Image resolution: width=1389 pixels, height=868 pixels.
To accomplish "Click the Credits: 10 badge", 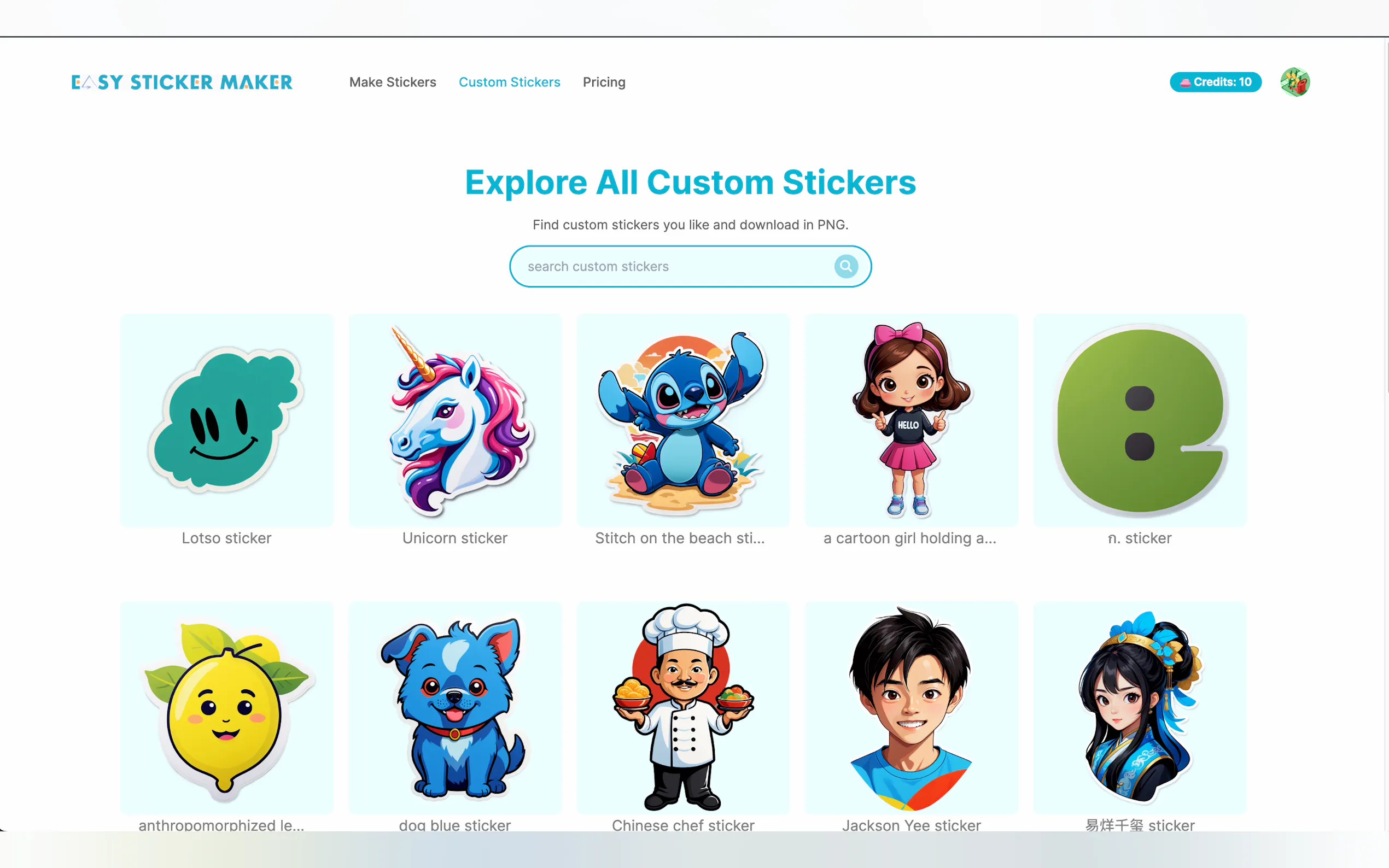I will (x=1216, y=82).
